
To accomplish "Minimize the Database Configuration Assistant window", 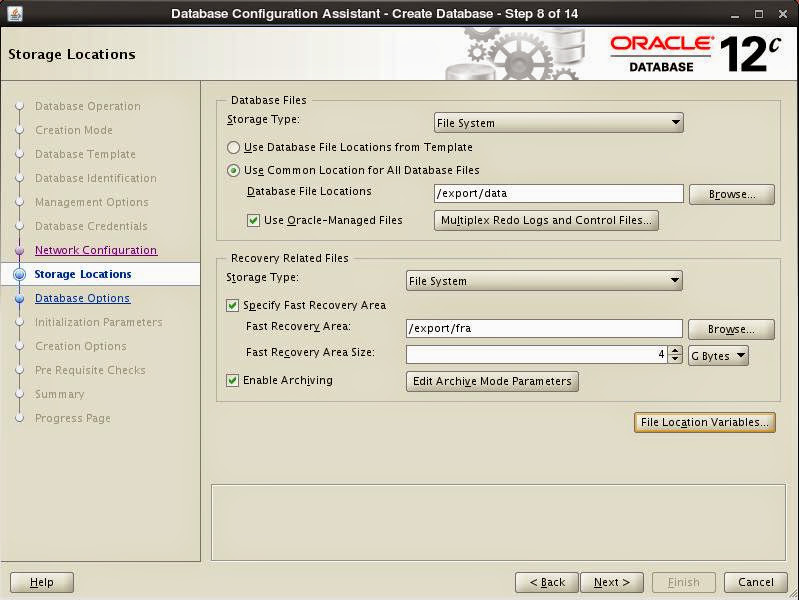I will 734,14.
